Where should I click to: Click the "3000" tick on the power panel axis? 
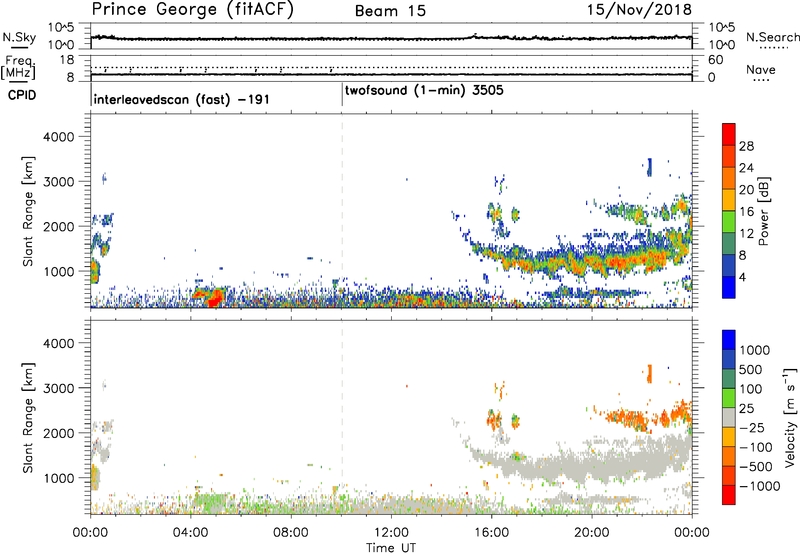coord(59,182)
